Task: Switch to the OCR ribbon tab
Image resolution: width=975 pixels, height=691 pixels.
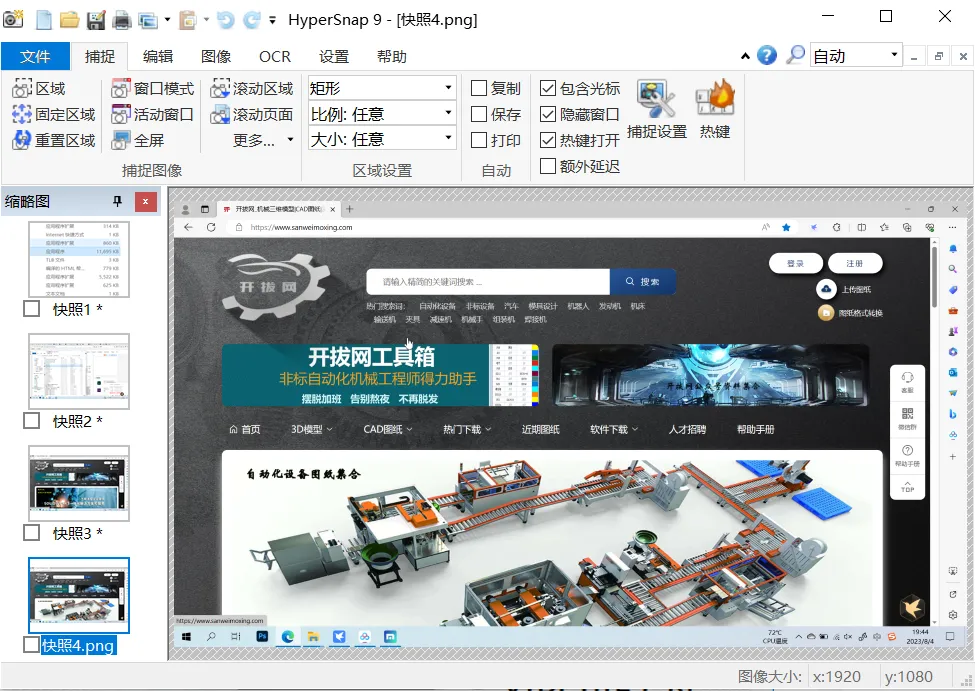Action: (x=275, y=57)
